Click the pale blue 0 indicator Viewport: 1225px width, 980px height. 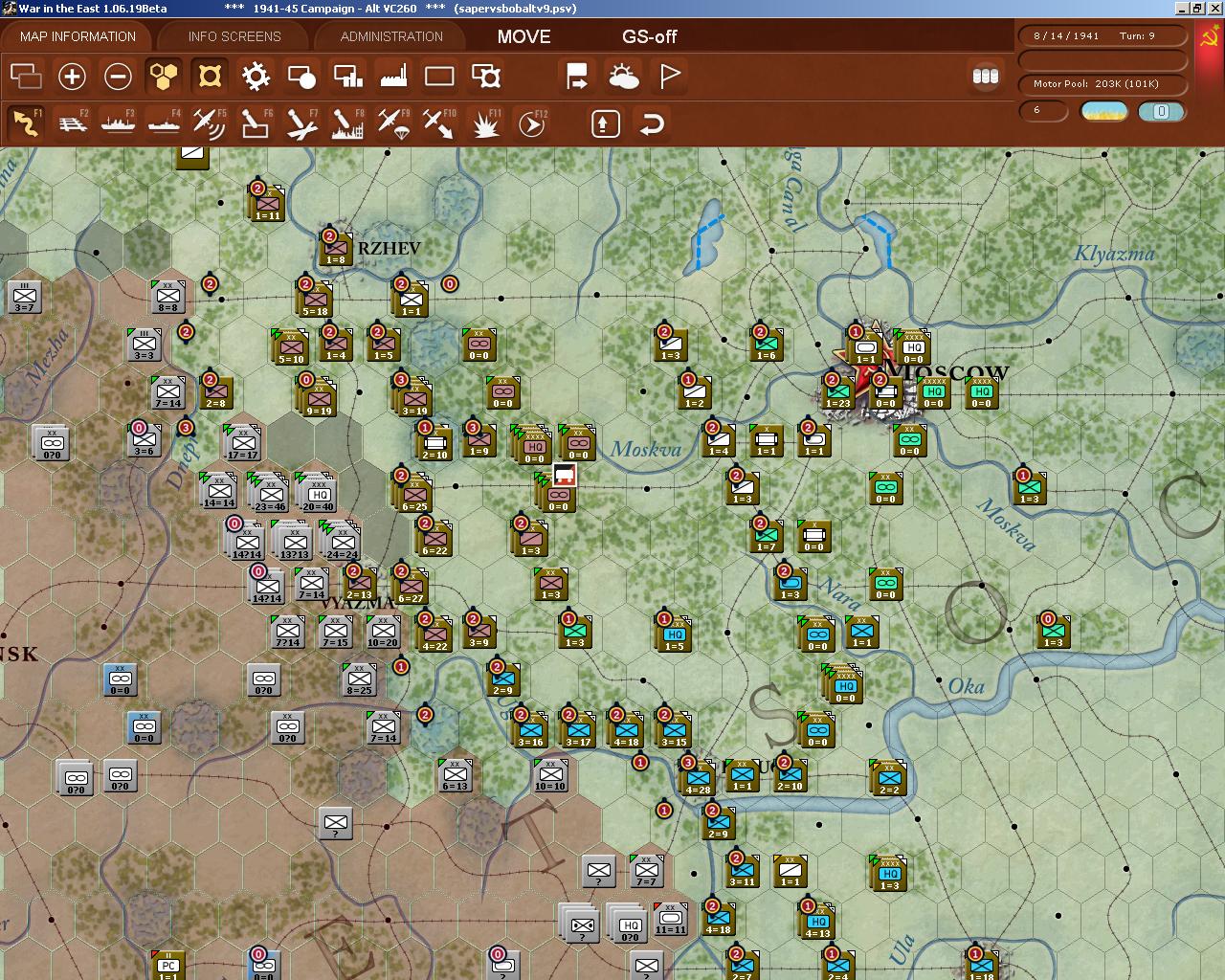pyautogui.click(x=1161, y=111)
